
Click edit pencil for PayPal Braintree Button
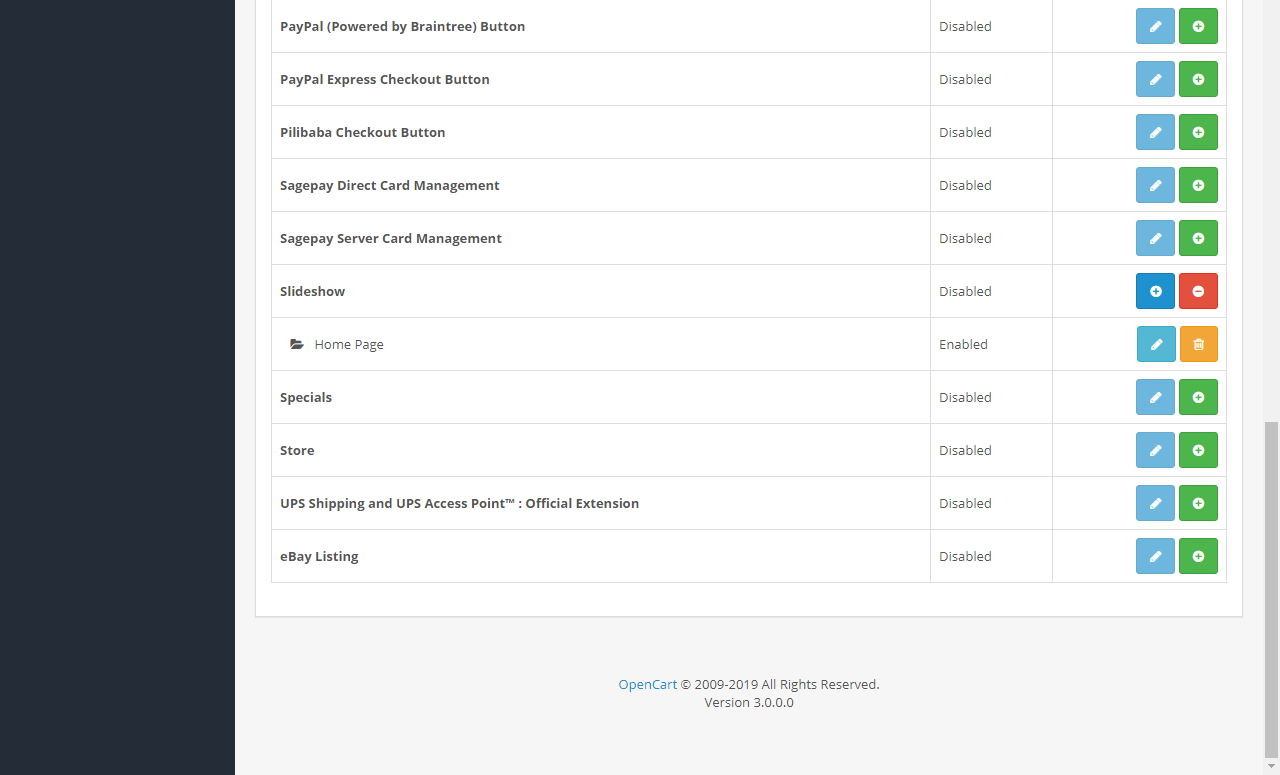coord(1155,26)
